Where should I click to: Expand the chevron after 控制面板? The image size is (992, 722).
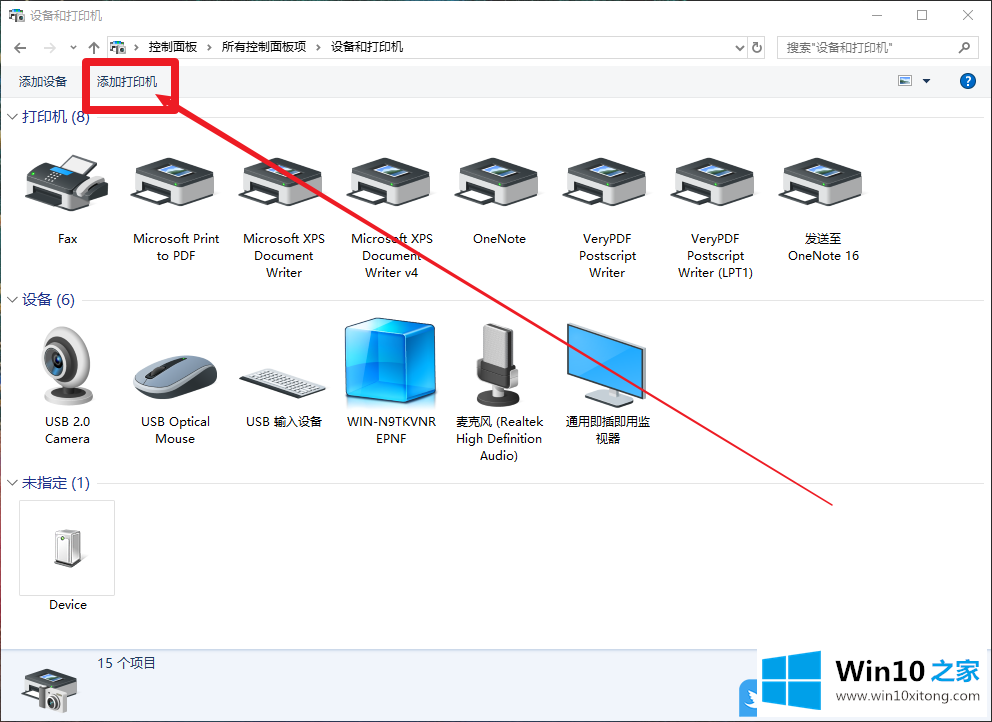click(209, 47)
